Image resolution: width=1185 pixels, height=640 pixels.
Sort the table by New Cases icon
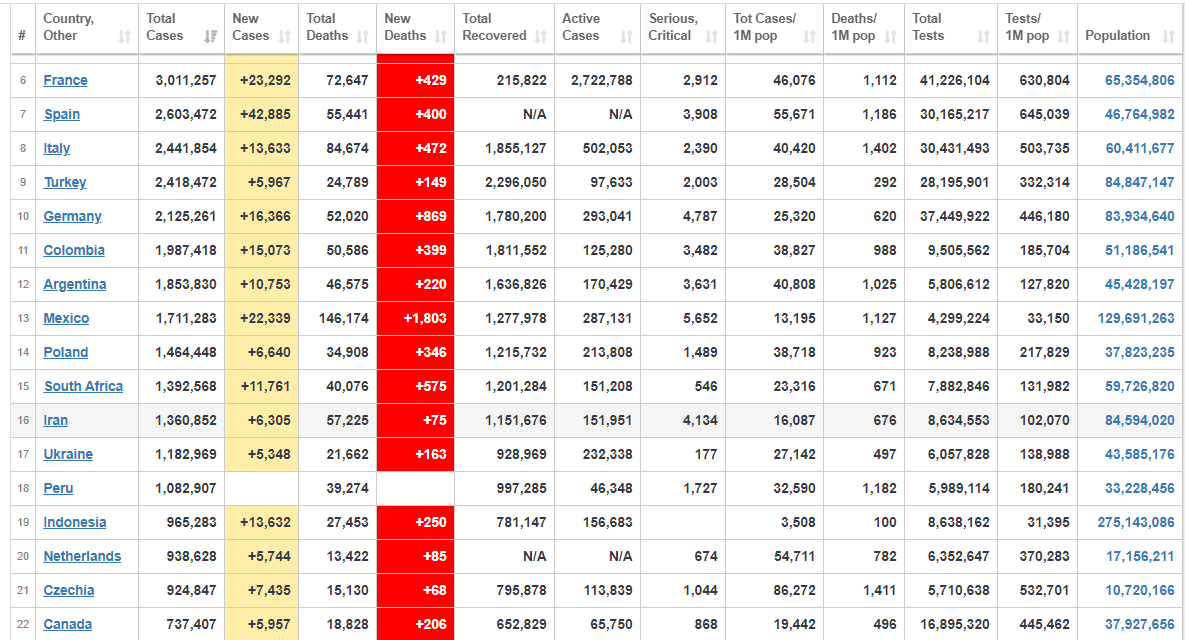pos(285,36)
